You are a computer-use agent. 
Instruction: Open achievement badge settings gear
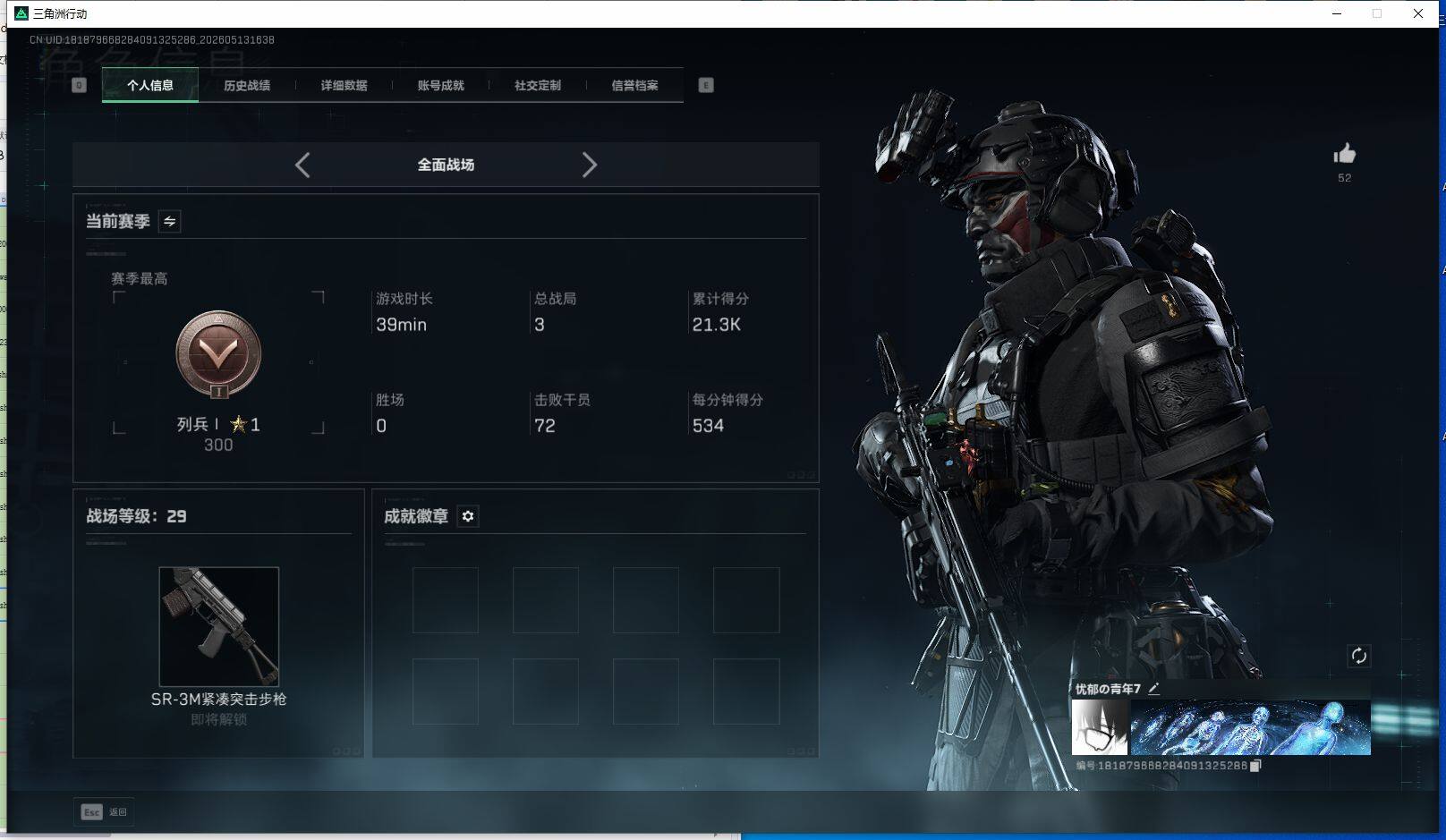pos(468,516)
